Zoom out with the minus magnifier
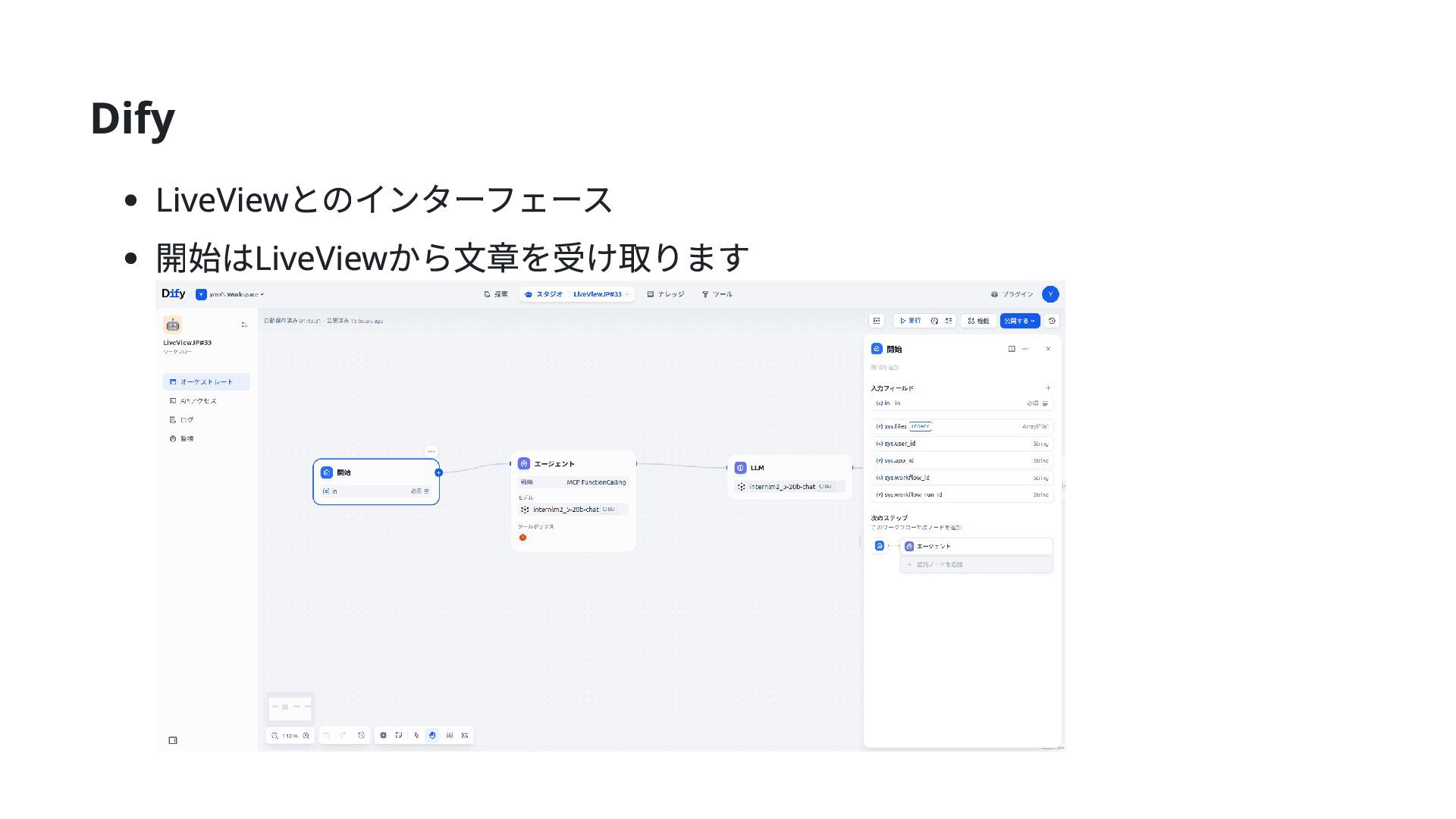This screenshot has height=819, width=1456. click(x=275, y=736)
